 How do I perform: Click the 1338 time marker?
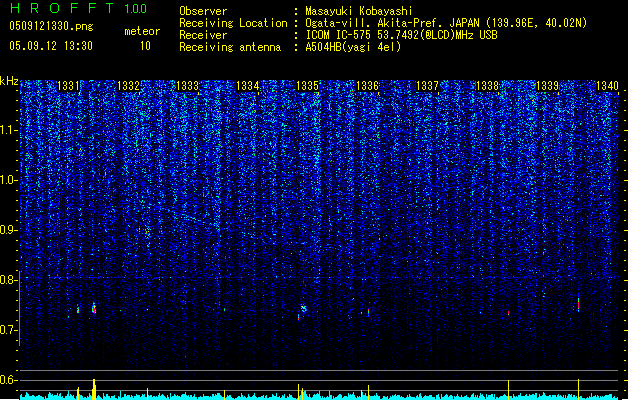pos(487,86)
